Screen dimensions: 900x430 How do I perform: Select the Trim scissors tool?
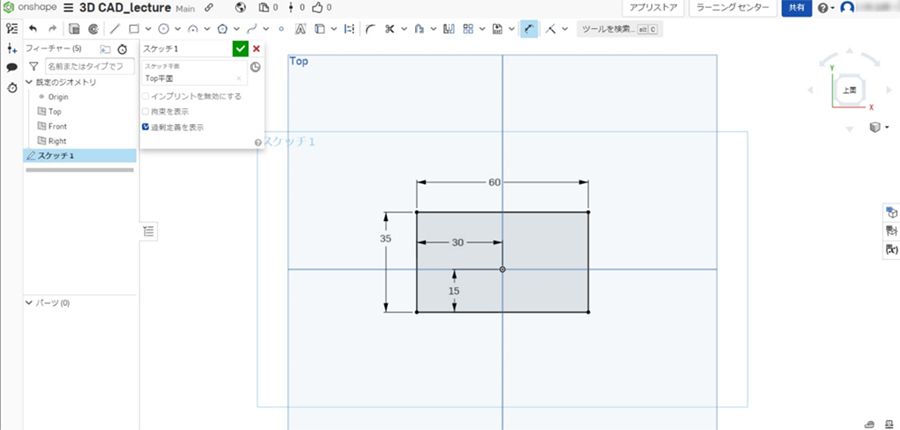pyautogui.click(x=390, y=29)
